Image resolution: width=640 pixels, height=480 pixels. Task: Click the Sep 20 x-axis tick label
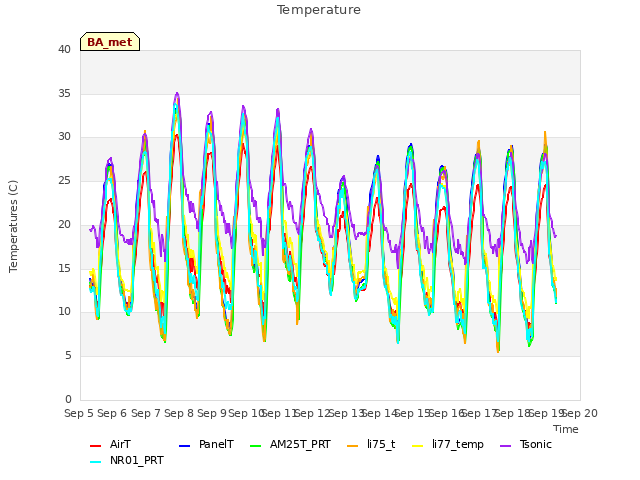(580, 413)
